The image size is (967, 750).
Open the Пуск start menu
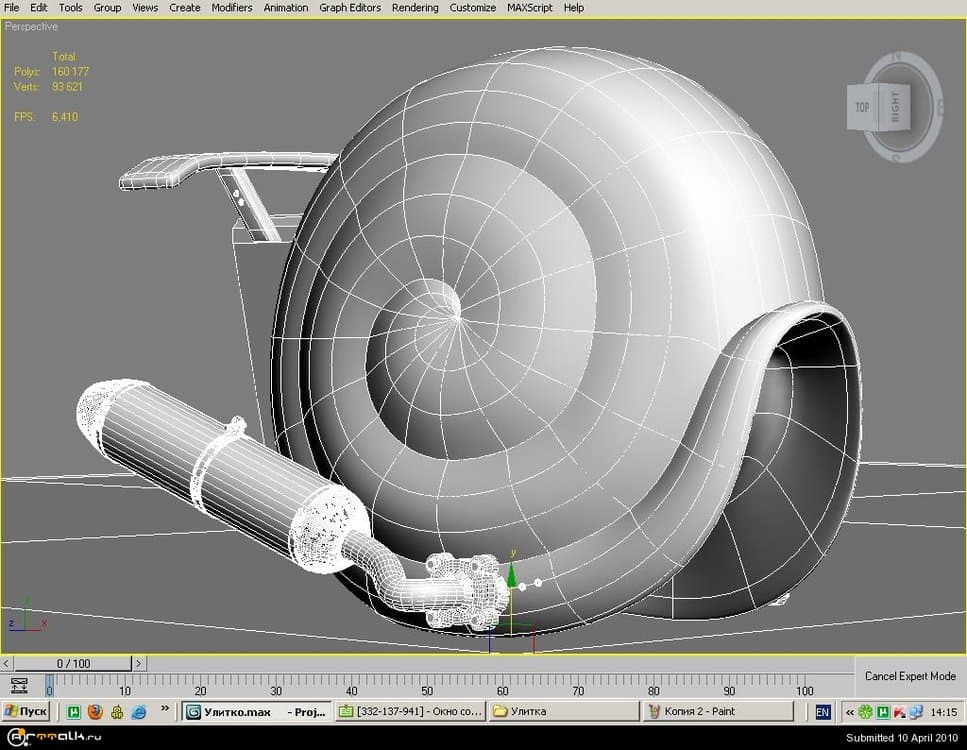coord(27,712)
